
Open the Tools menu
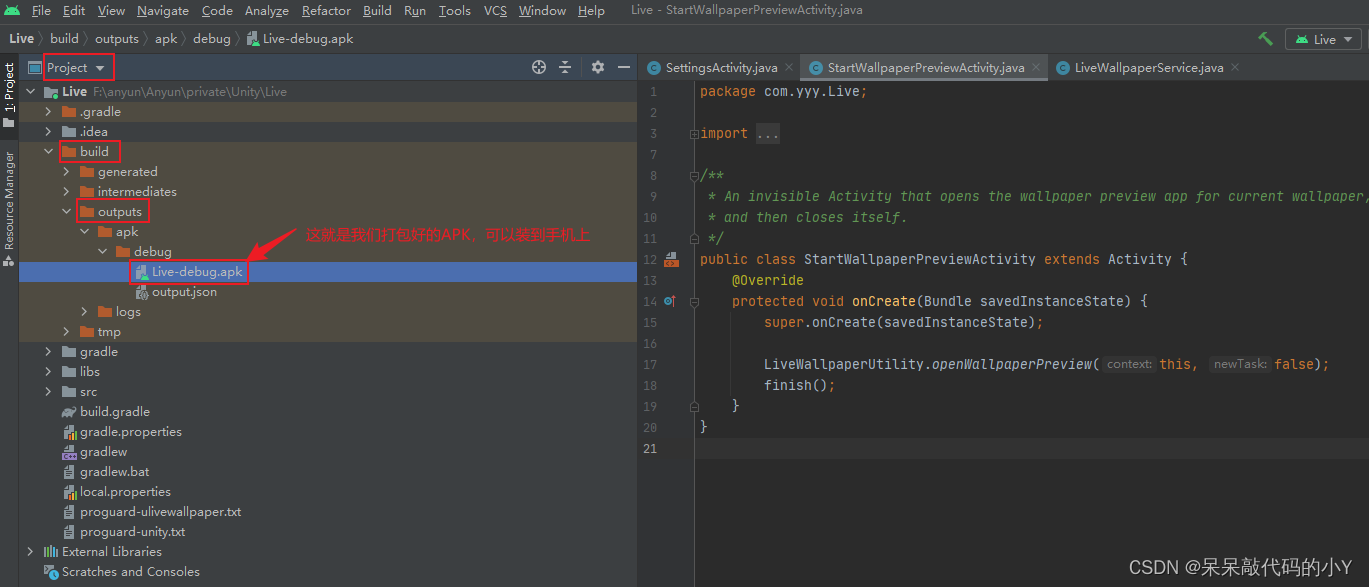click(x=455, y=11)
